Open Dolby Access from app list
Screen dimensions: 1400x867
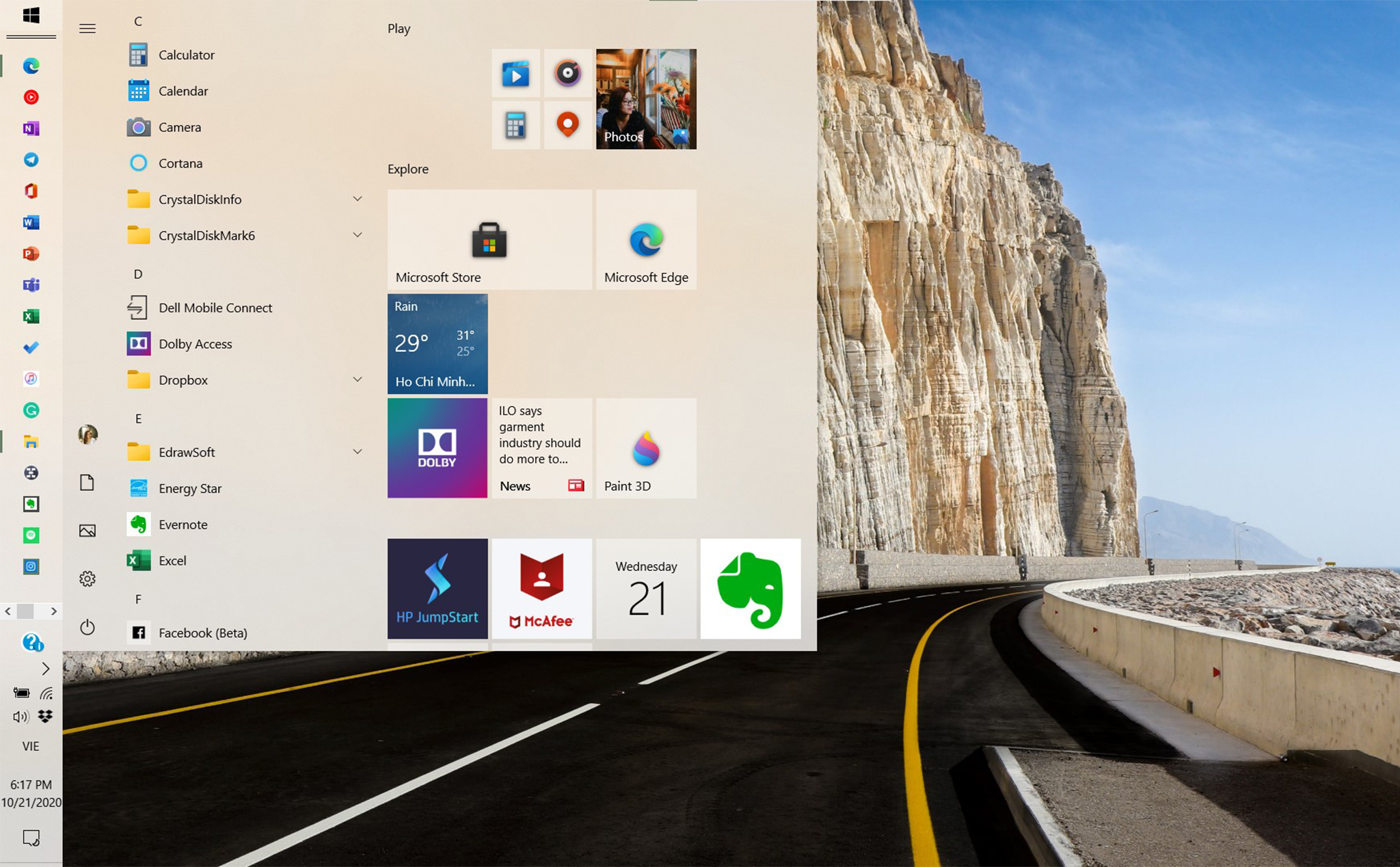pos(246,344)
